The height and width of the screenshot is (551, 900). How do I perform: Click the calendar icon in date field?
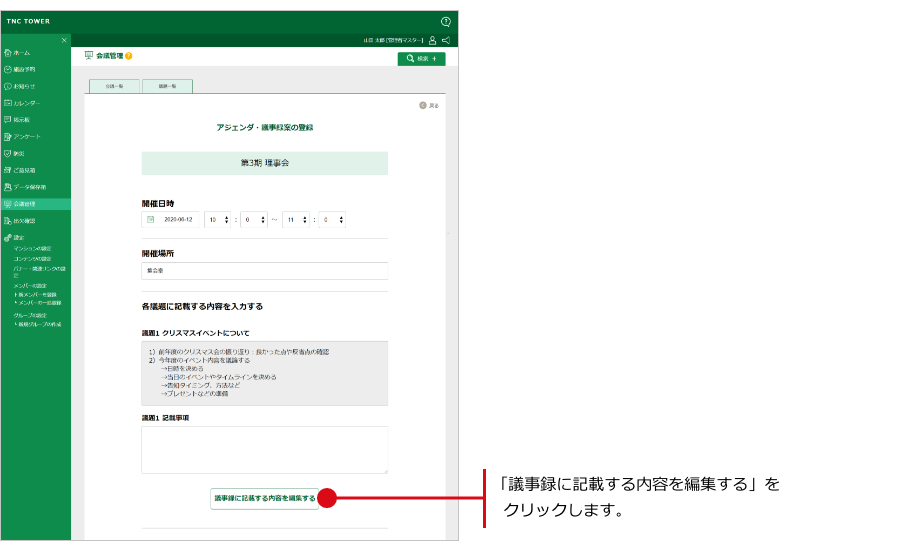pyautogui.click(x=150, y=220)
